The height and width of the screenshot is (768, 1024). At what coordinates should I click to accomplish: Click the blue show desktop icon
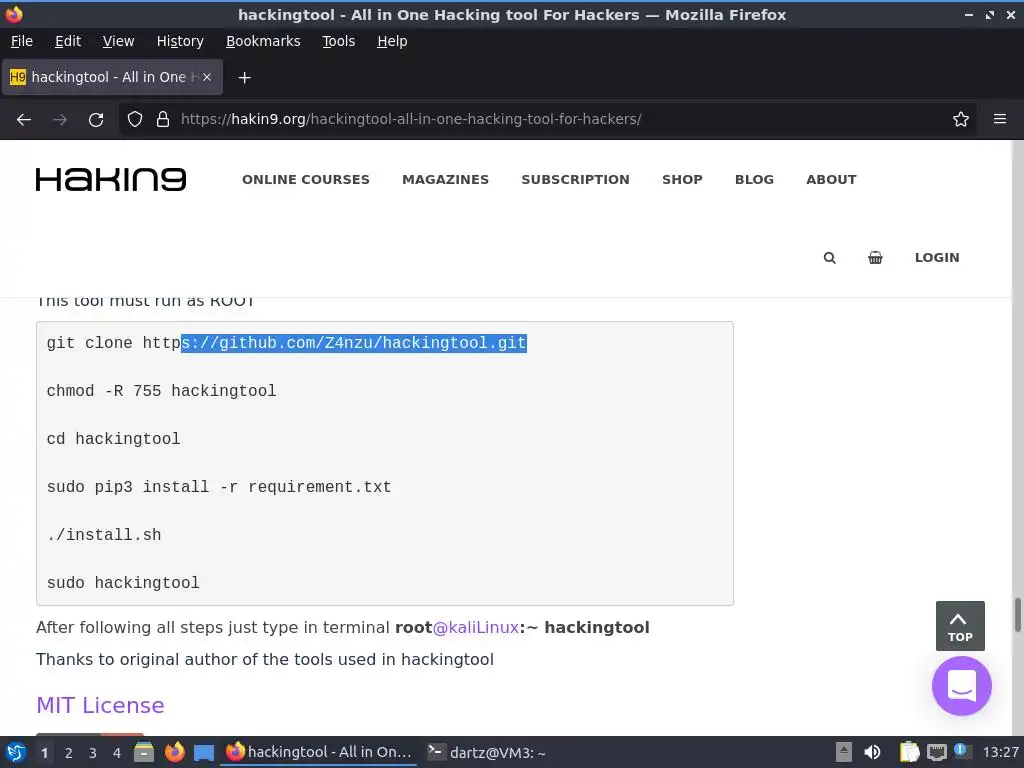204,752
